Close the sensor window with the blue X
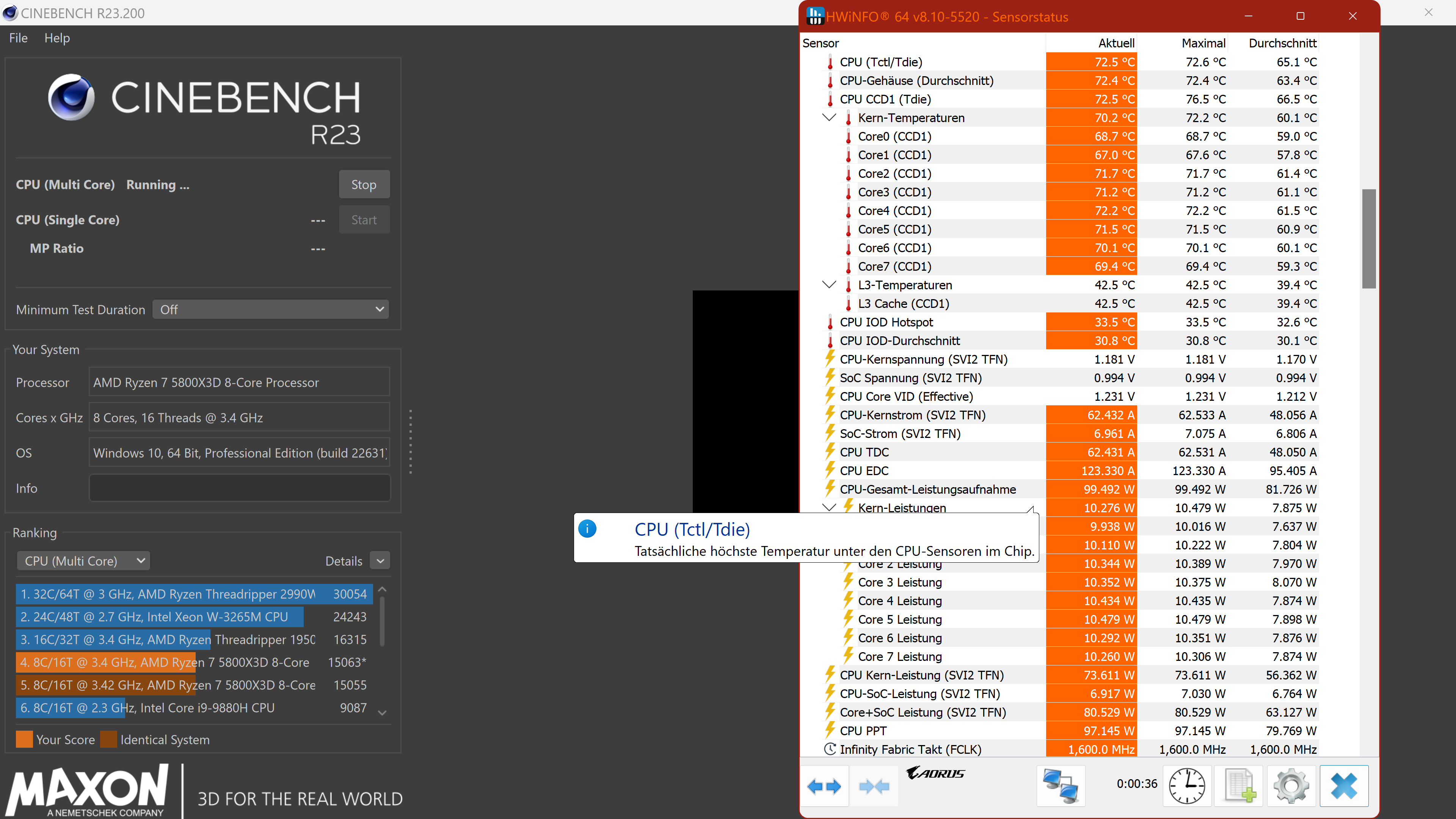This screenshot has height=819, width=1456. point(1343,786)
